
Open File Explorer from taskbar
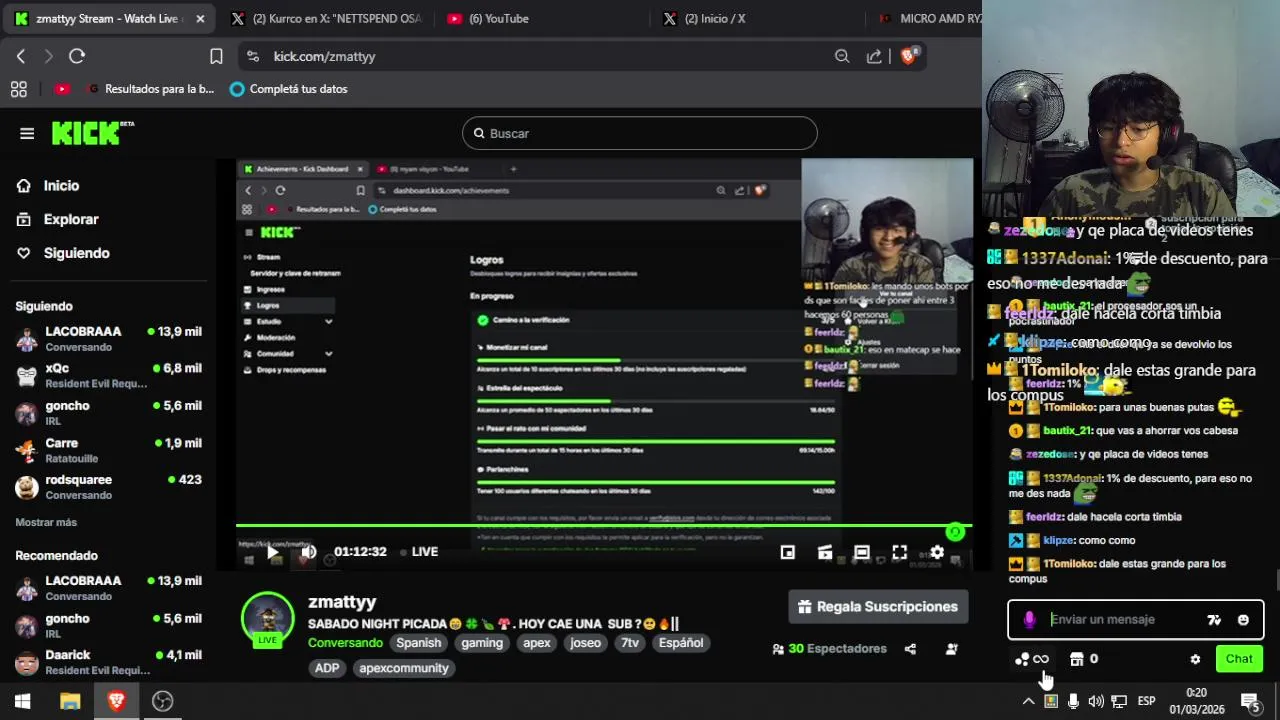[69, 701]
